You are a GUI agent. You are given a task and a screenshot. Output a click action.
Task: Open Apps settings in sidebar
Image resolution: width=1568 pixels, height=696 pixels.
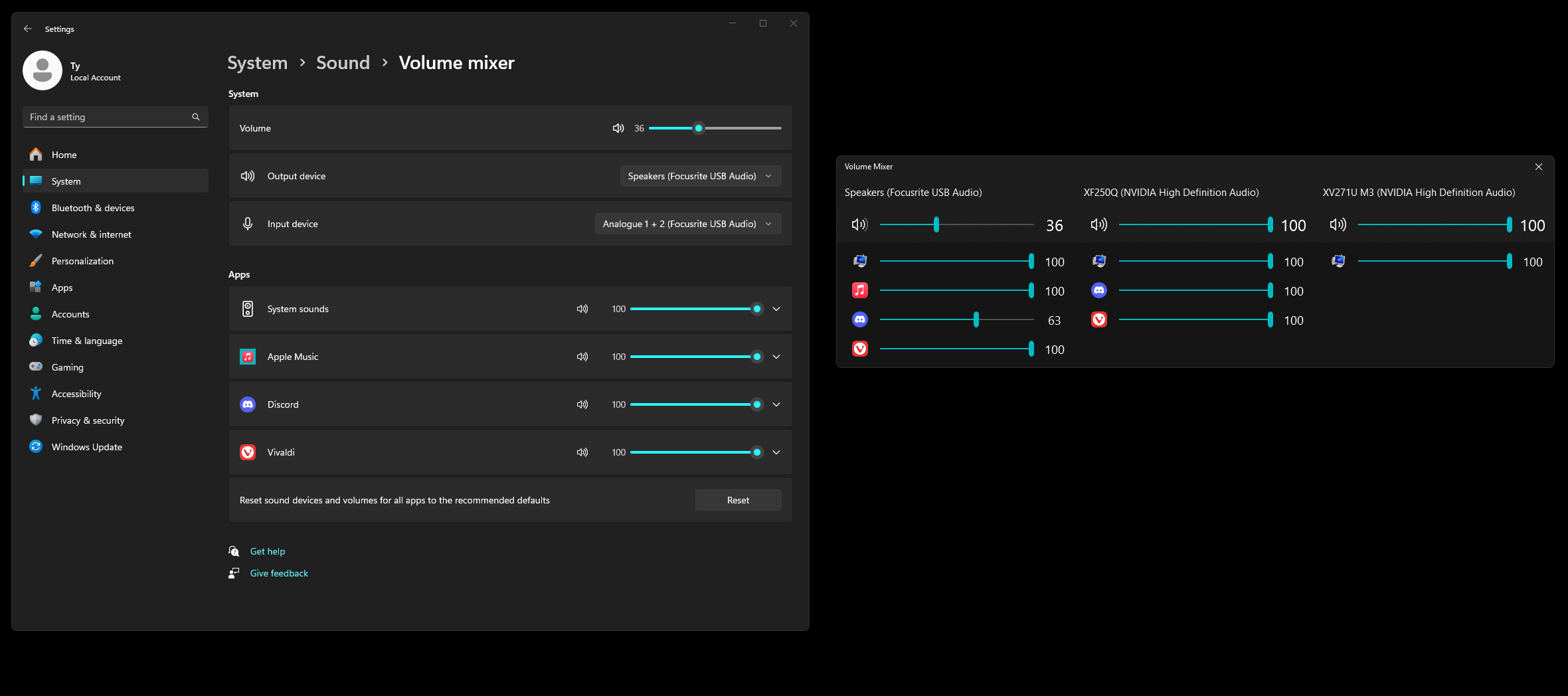click(x=116, y=288)
